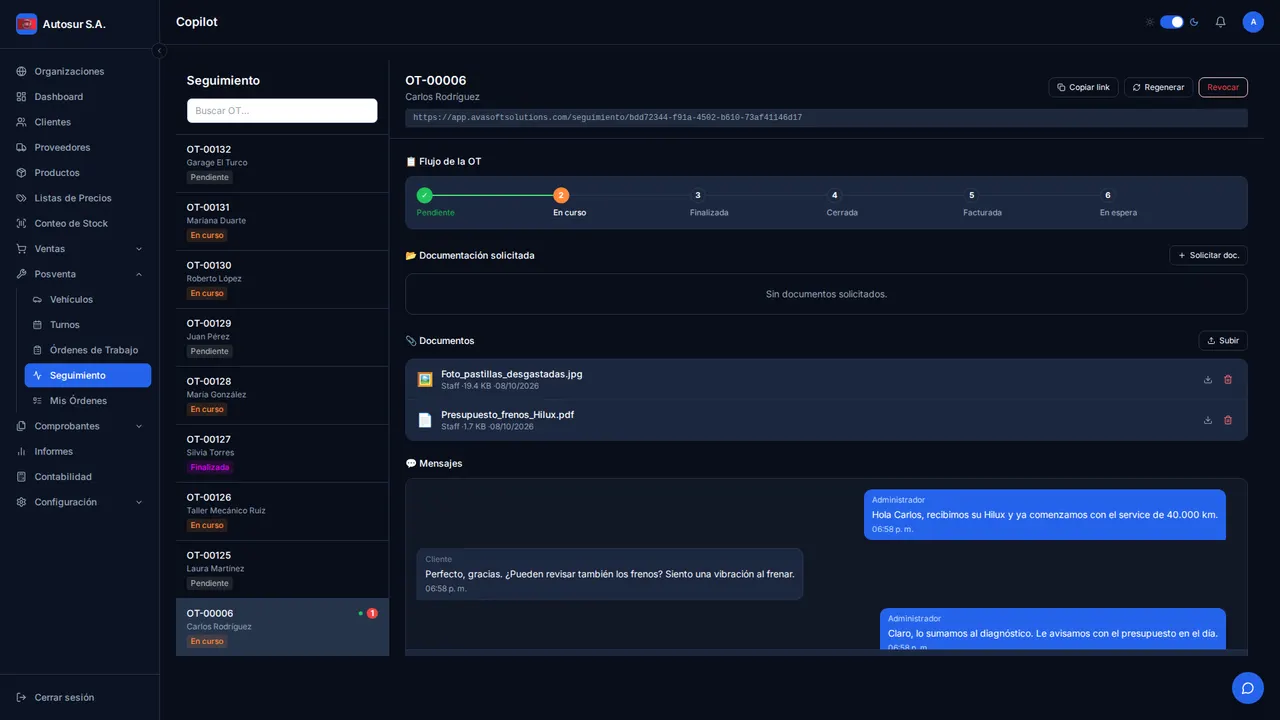Screen dimensions: 1280x720
Task: Click the Informes document icon
Action: 21,451
